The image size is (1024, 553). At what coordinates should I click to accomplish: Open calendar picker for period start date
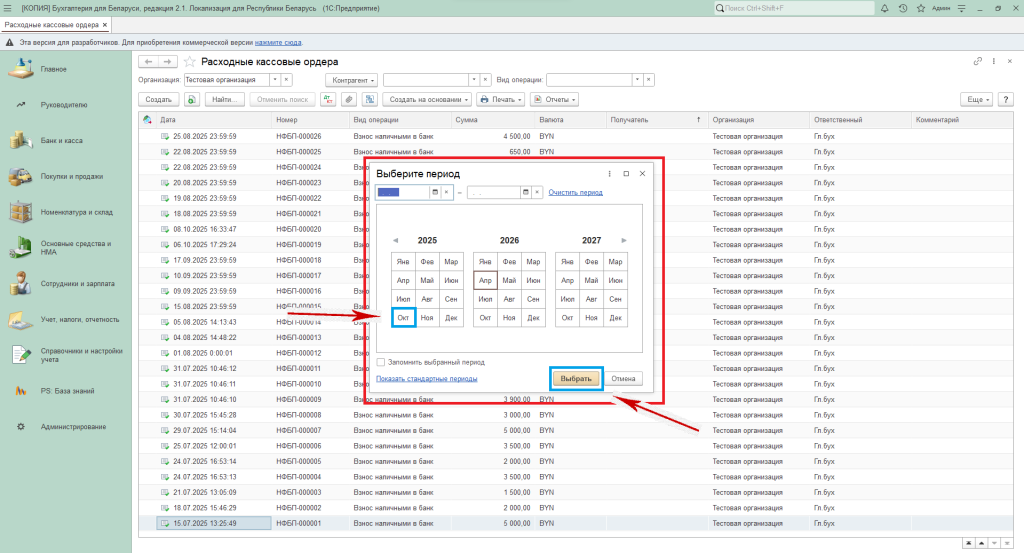tap(435, 192)
